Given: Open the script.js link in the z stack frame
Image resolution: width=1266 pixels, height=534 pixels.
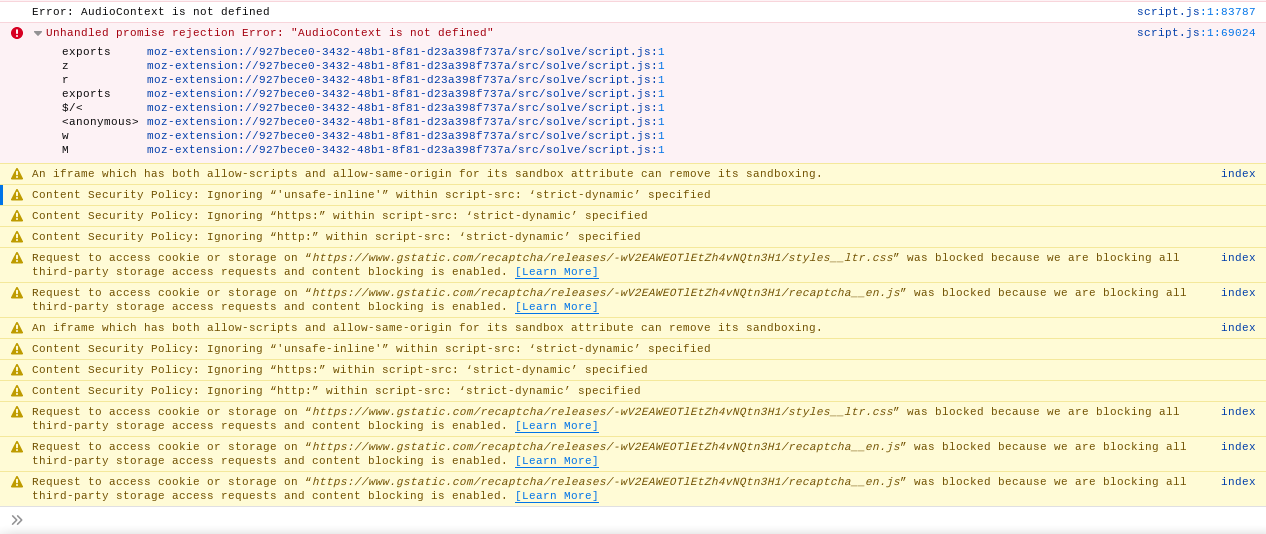Looking at the screenshot, I should click(406, 66).
